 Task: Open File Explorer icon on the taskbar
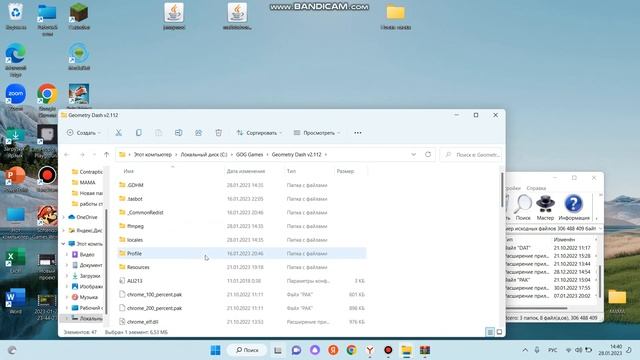407,350
